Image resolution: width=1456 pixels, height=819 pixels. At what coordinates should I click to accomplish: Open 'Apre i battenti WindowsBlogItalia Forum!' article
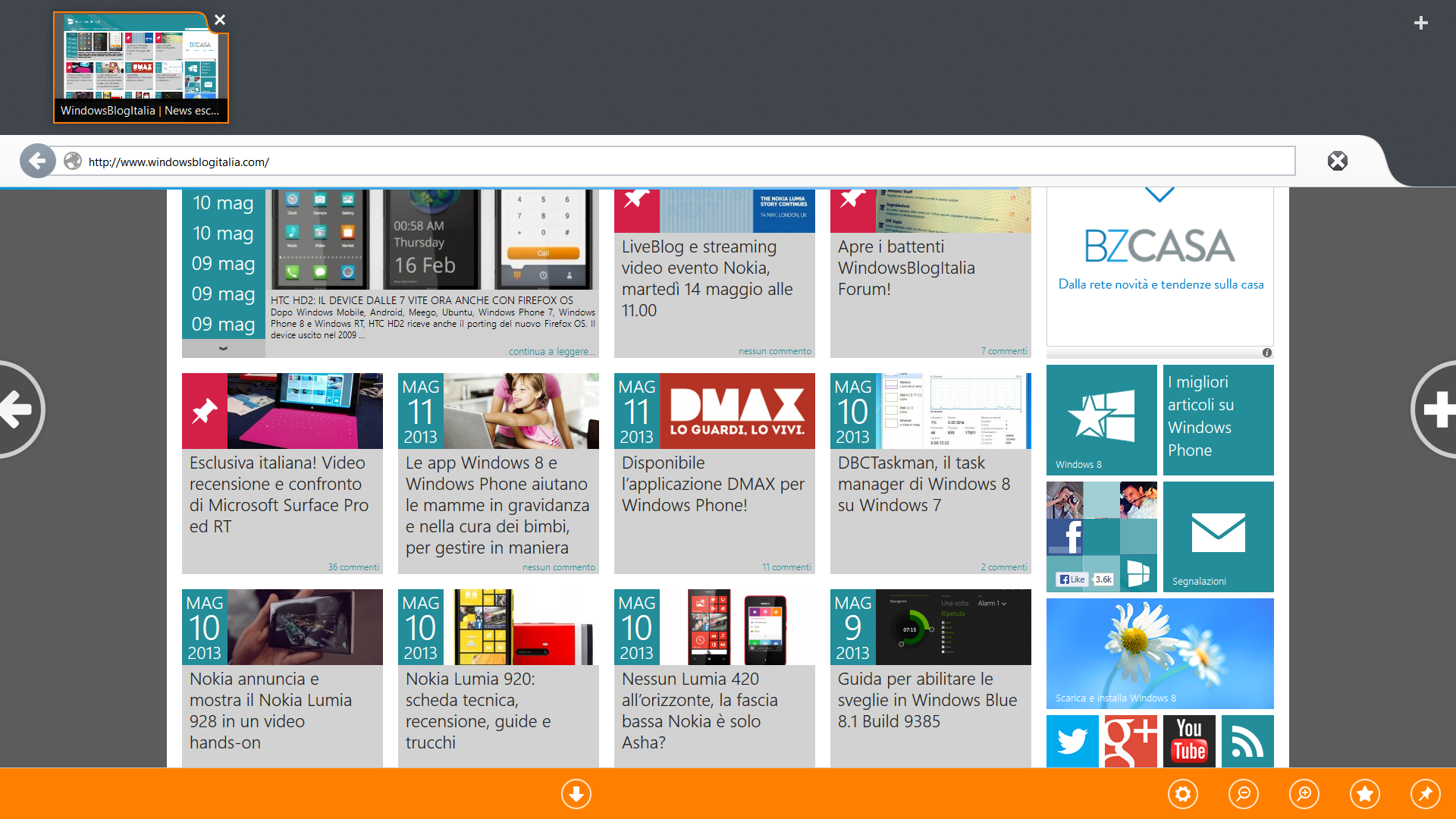[x=906, y=268]
